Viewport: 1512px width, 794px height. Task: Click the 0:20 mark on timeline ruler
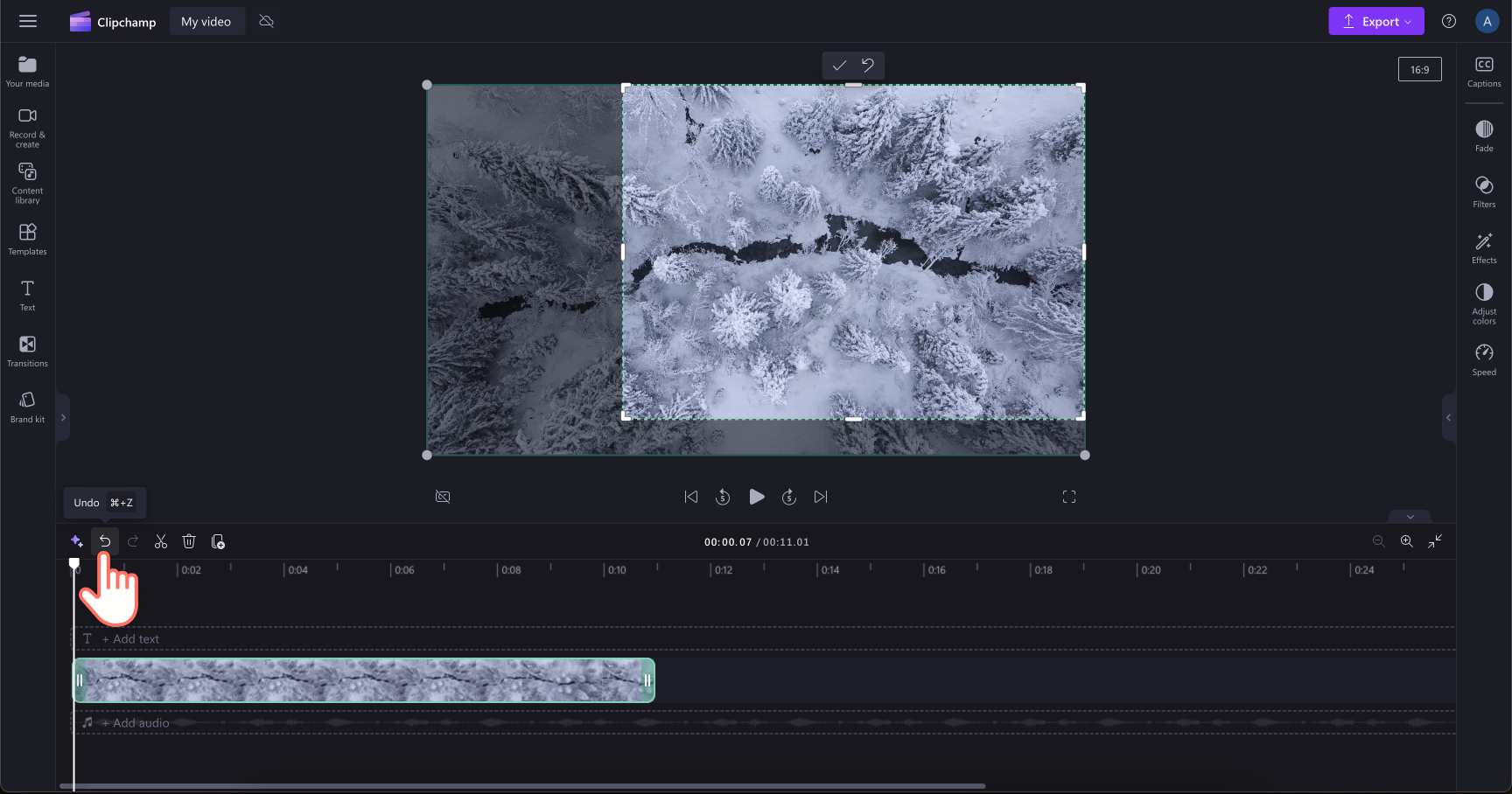[x=1151, y=569]
